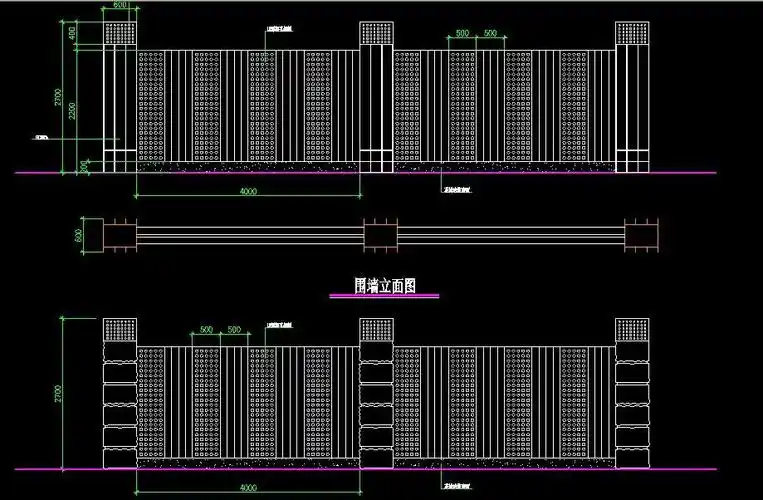This screenshot has width=763, height=500.
Task: Select the center pillar square in the plan view
Action: click(x=378, y=236)
